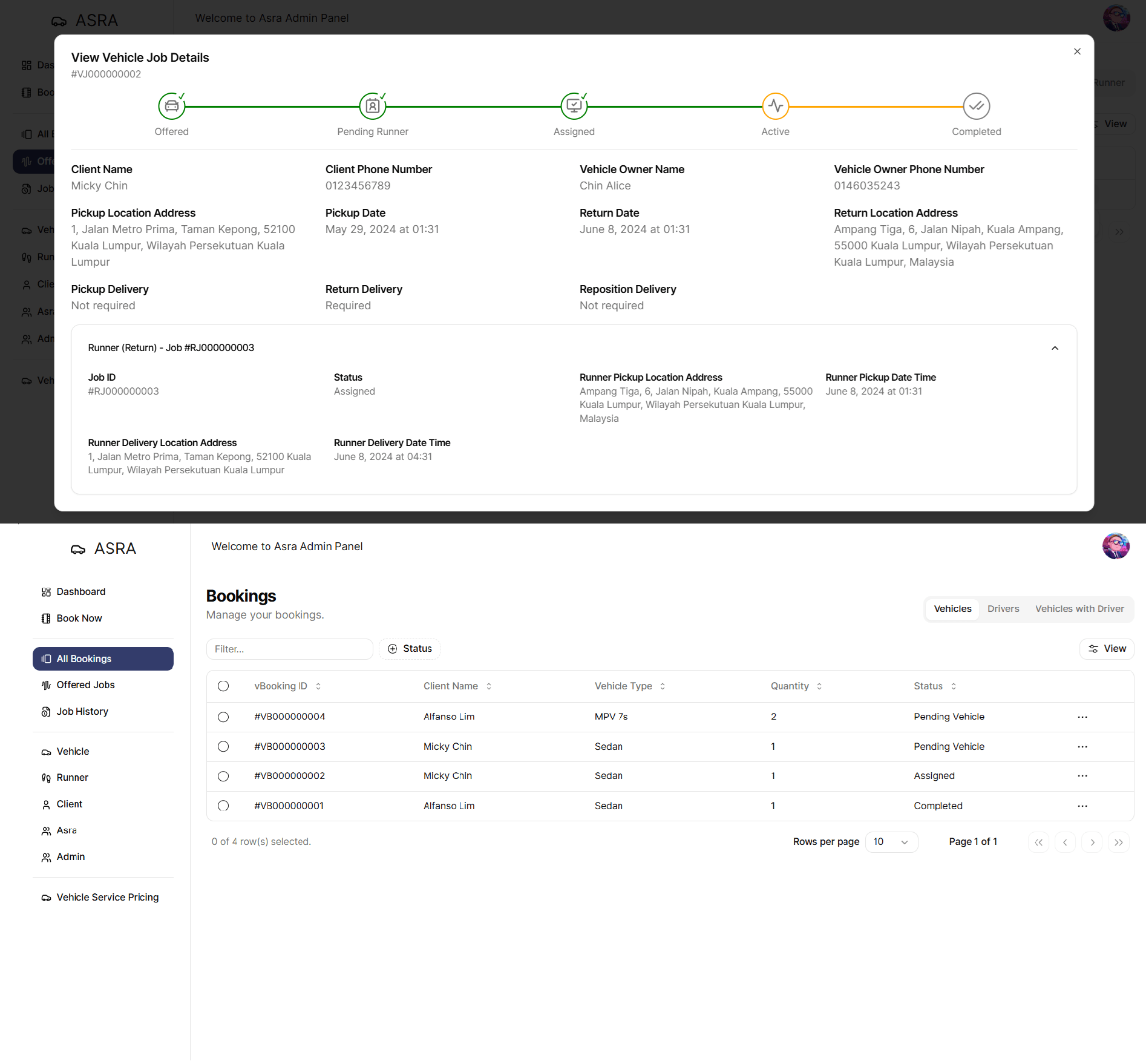Close the Vehicle Job Details dialog
The width and height of the screenshot is (1146, 1064).
click(x=1077, y=51)
